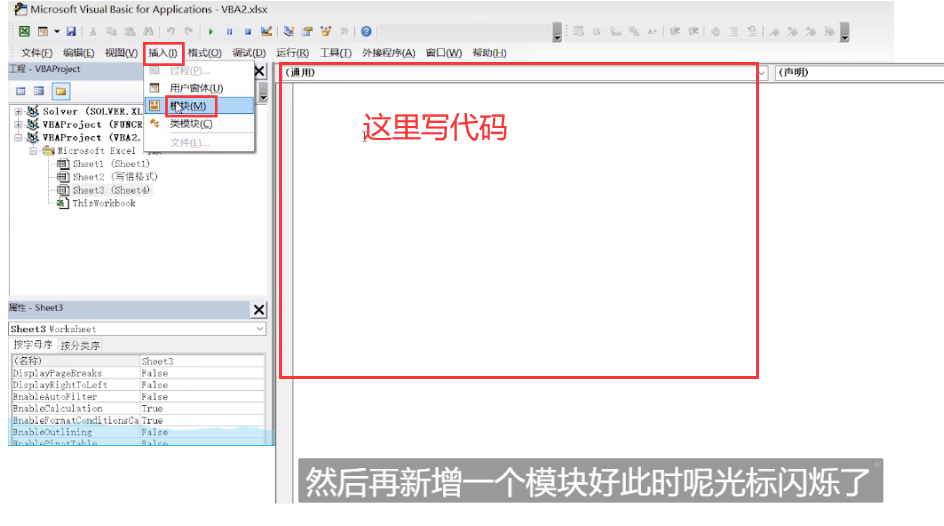Toggle Folders icon in project panel

click(x=61, y=91)
